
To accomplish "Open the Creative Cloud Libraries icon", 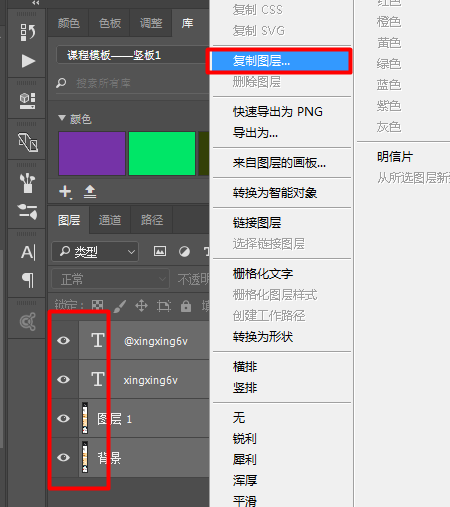I will coord(28,321).
